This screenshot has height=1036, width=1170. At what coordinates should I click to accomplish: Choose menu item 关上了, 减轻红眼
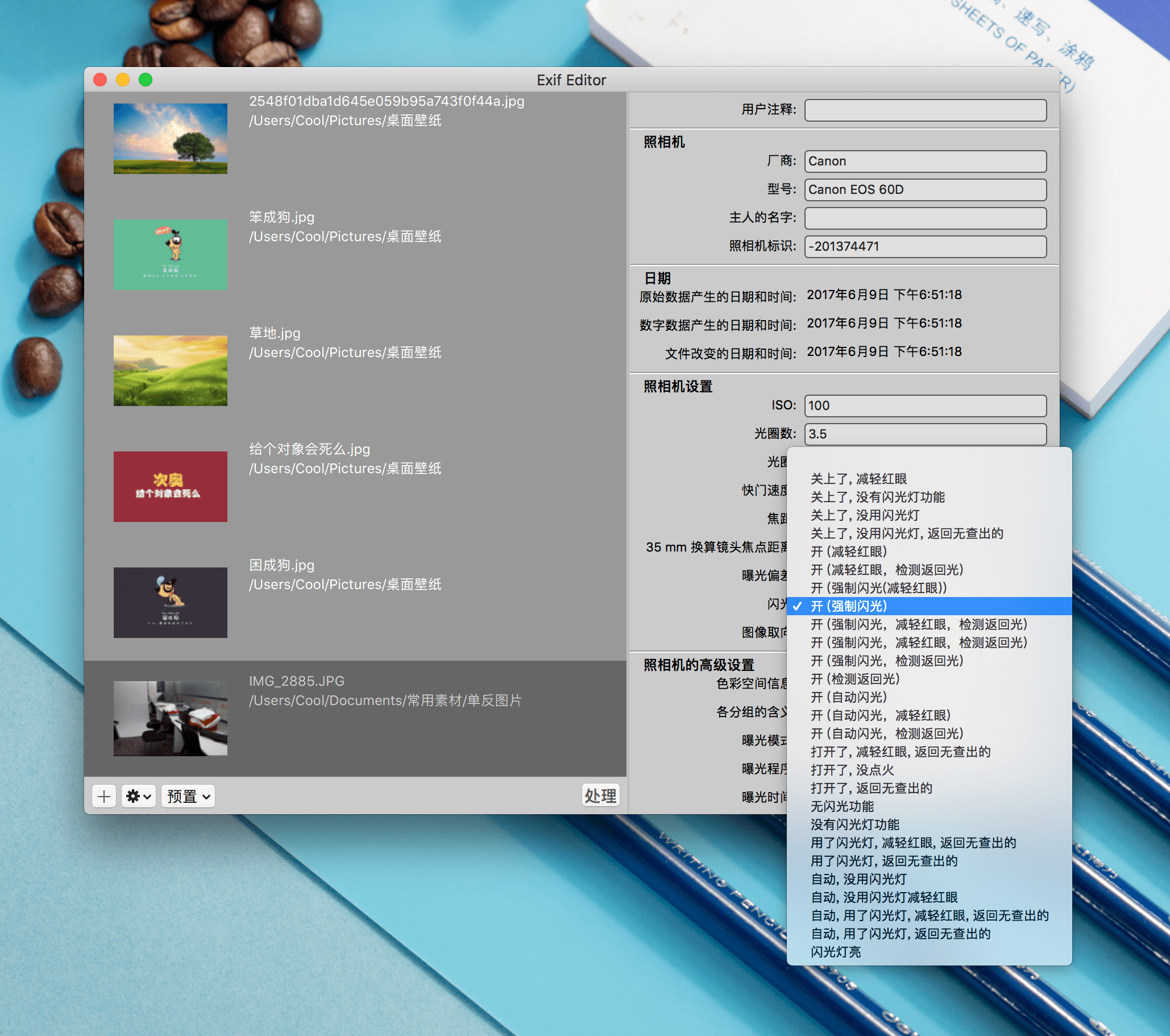pos(929,479)
